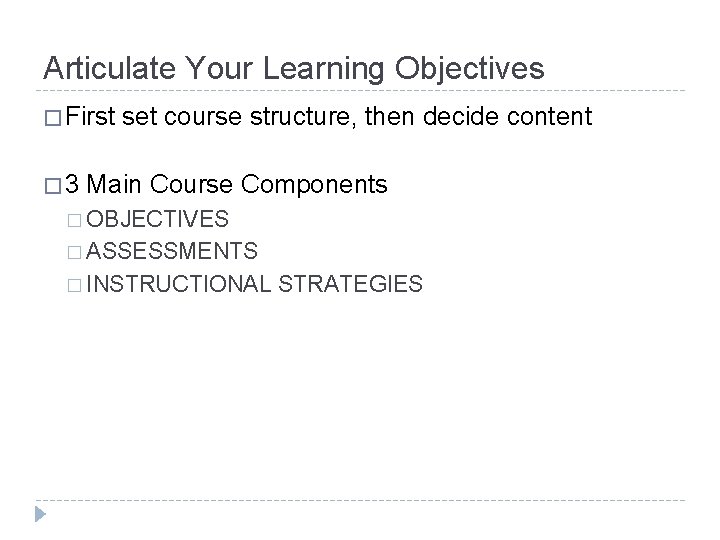Click the word "content" ending the first bullet
The width and height of the screenshot is (720, 540).
(x=551, y=119)
